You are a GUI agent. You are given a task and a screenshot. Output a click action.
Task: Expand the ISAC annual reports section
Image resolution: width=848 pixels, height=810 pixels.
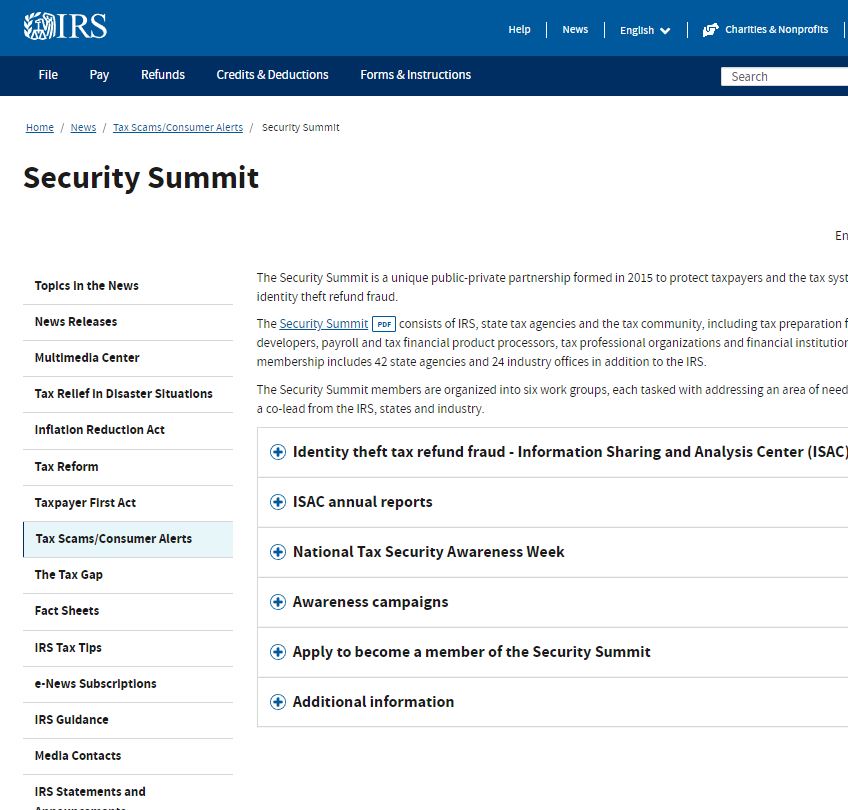pyautogui.click(x=553, y=502)
